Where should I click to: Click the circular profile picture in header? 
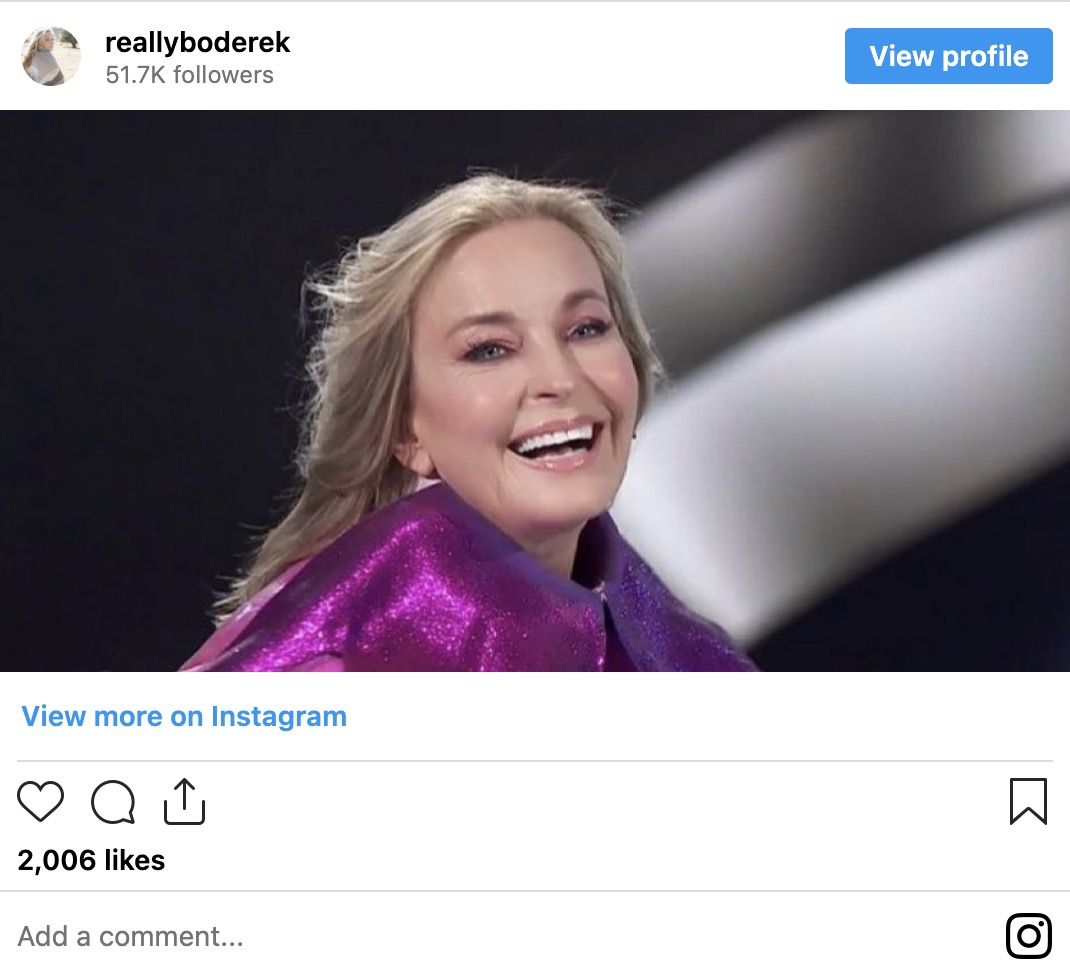coord(50,56)
